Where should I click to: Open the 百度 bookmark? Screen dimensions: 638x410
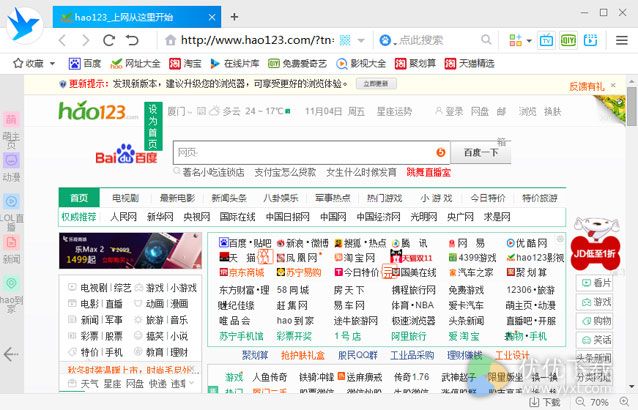(85, 63)
